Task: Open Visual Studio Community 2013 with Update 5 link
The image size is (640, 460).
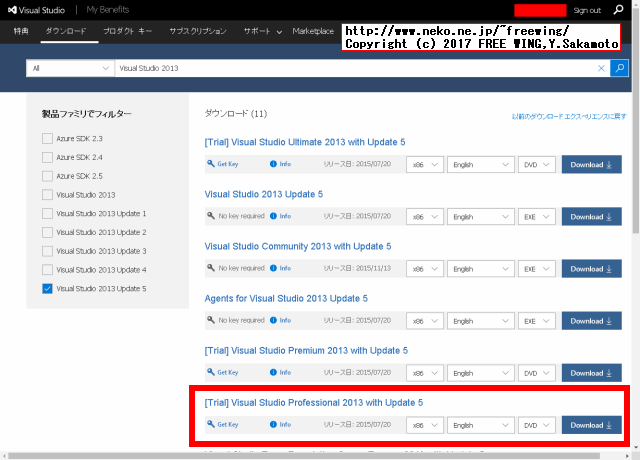Action: coord(298,247)
